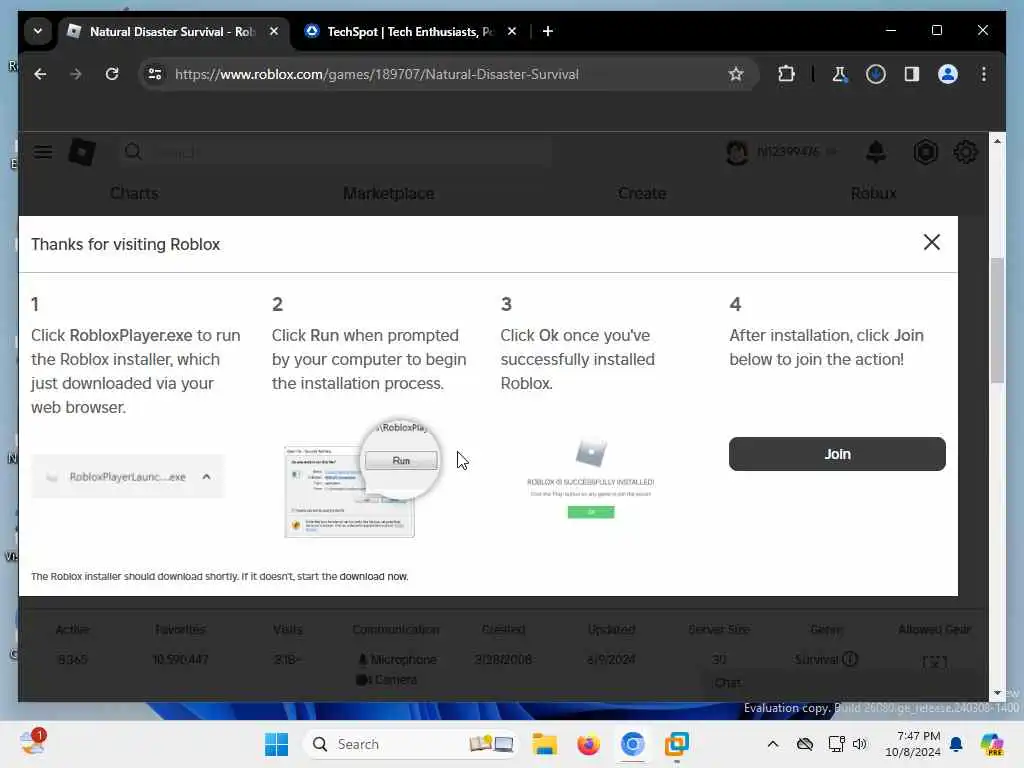Click the 'download now' link
1024x768 pixels.
point(374,576)
